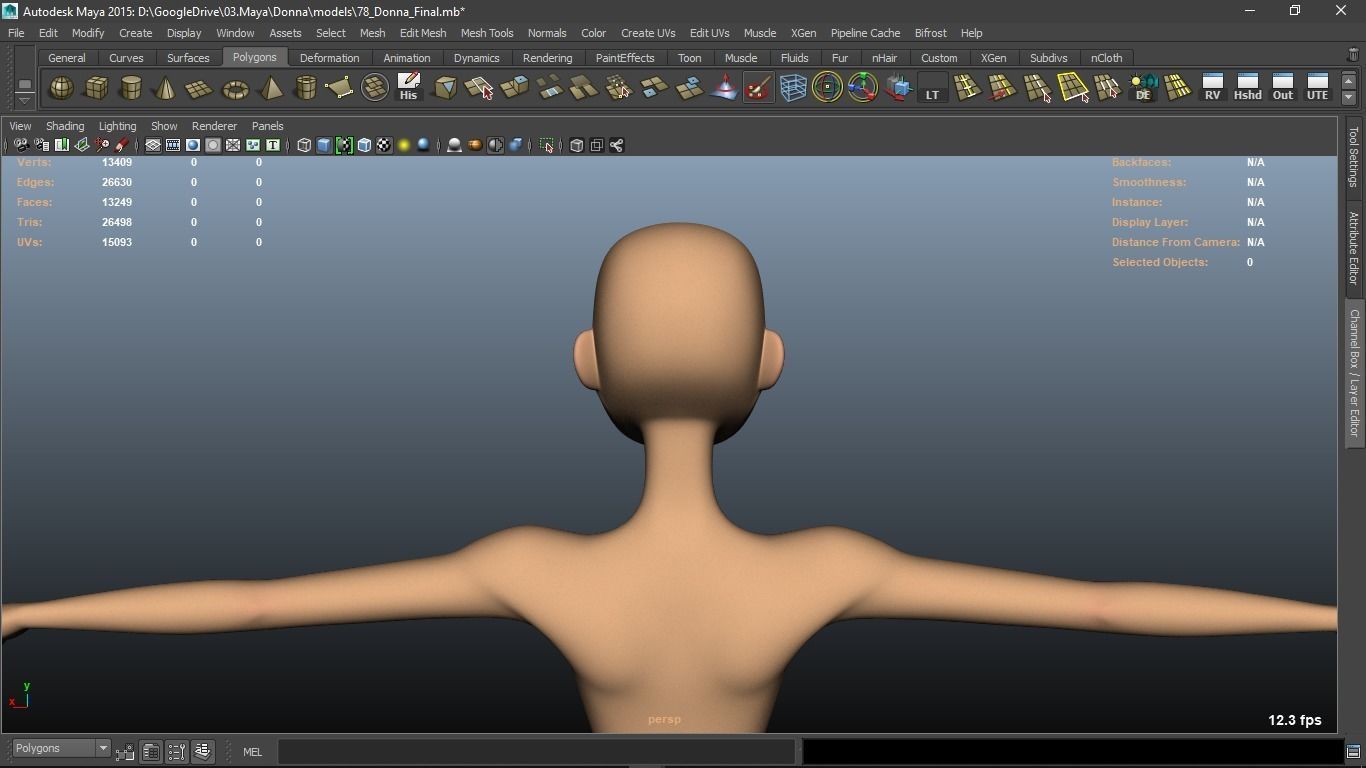Open the panel Lighting menu
This screenshot has width=1366, height=768.
click(117, 126)
